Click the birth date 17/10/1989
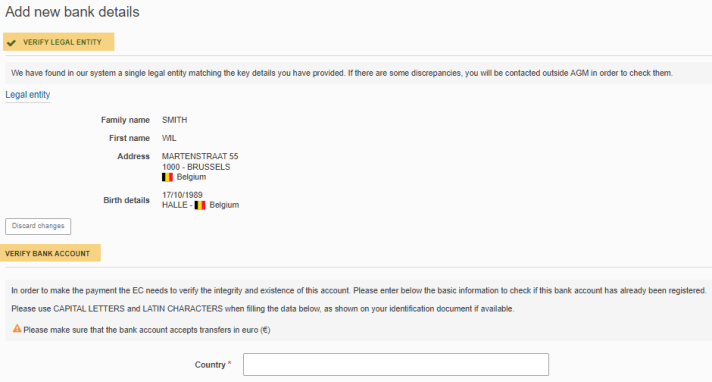Viewport: 712px width, 382px height. (x=182, y=195)
